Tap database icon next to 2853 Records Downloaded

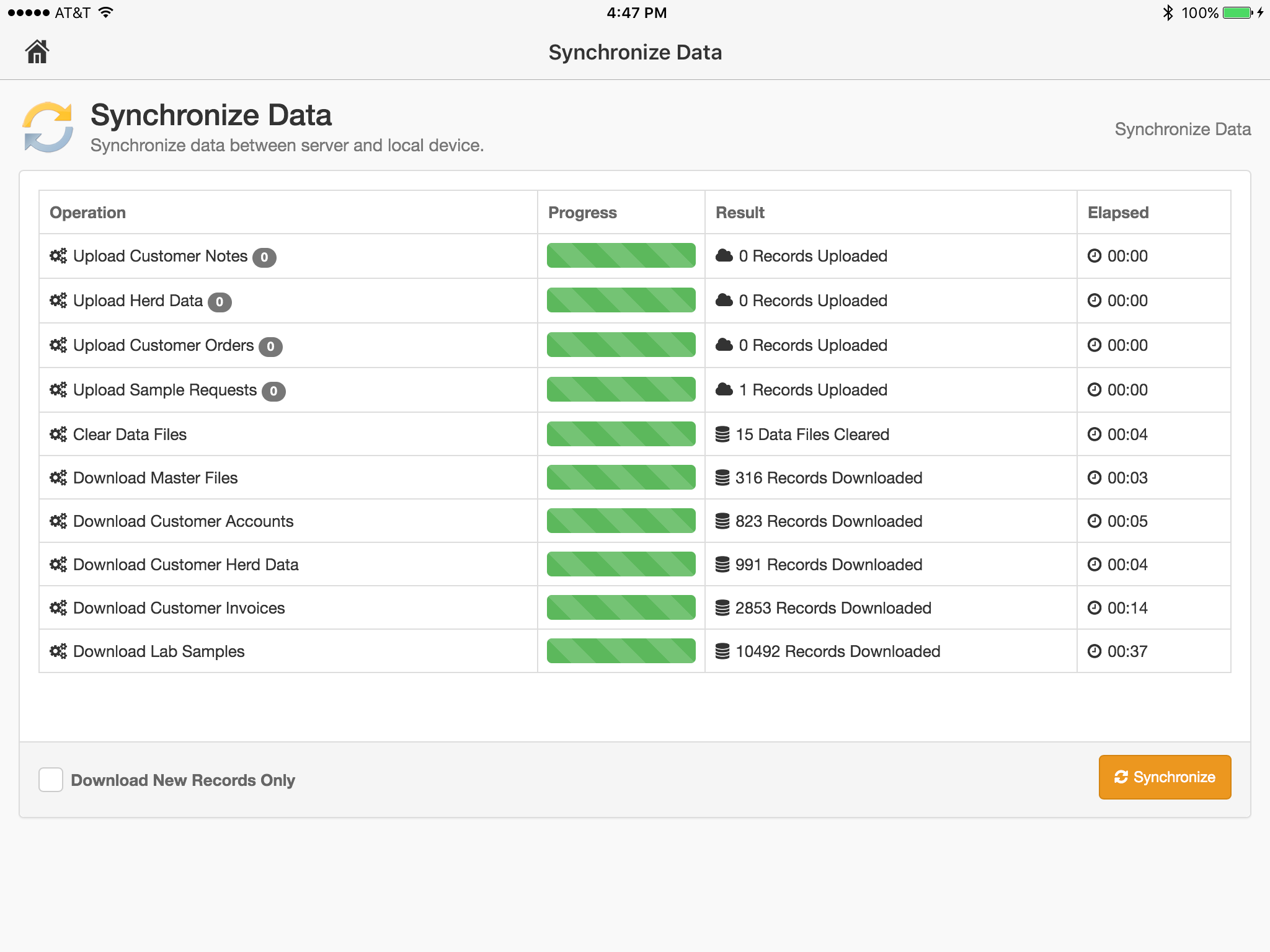(x=722, y=608)
